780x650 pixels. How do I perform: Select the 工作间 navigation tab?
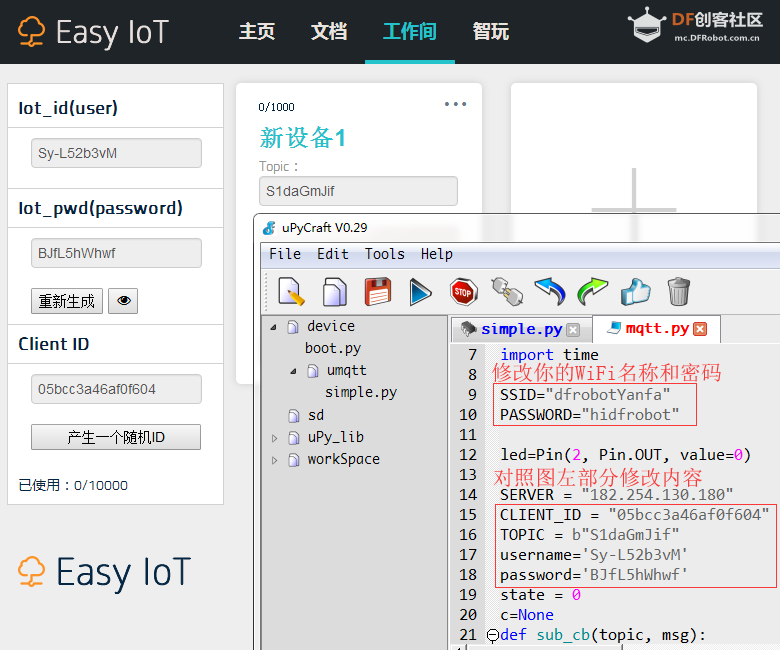click(x=409, y=31)
